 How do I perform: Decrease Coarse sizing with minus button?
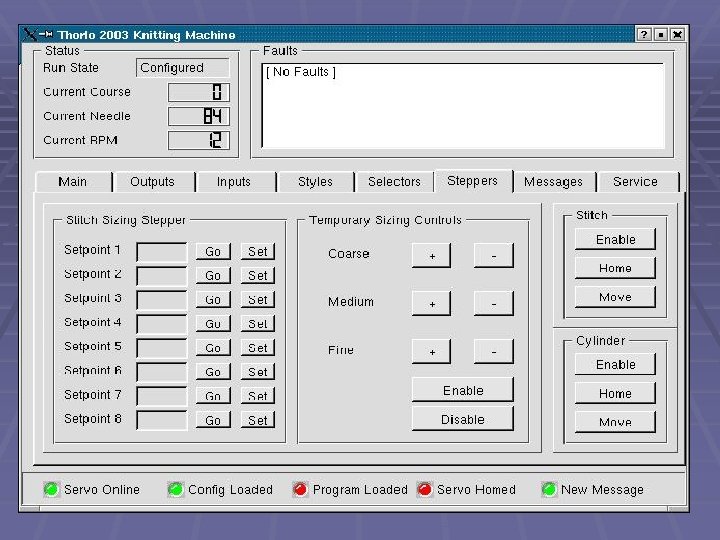[494, 256]
